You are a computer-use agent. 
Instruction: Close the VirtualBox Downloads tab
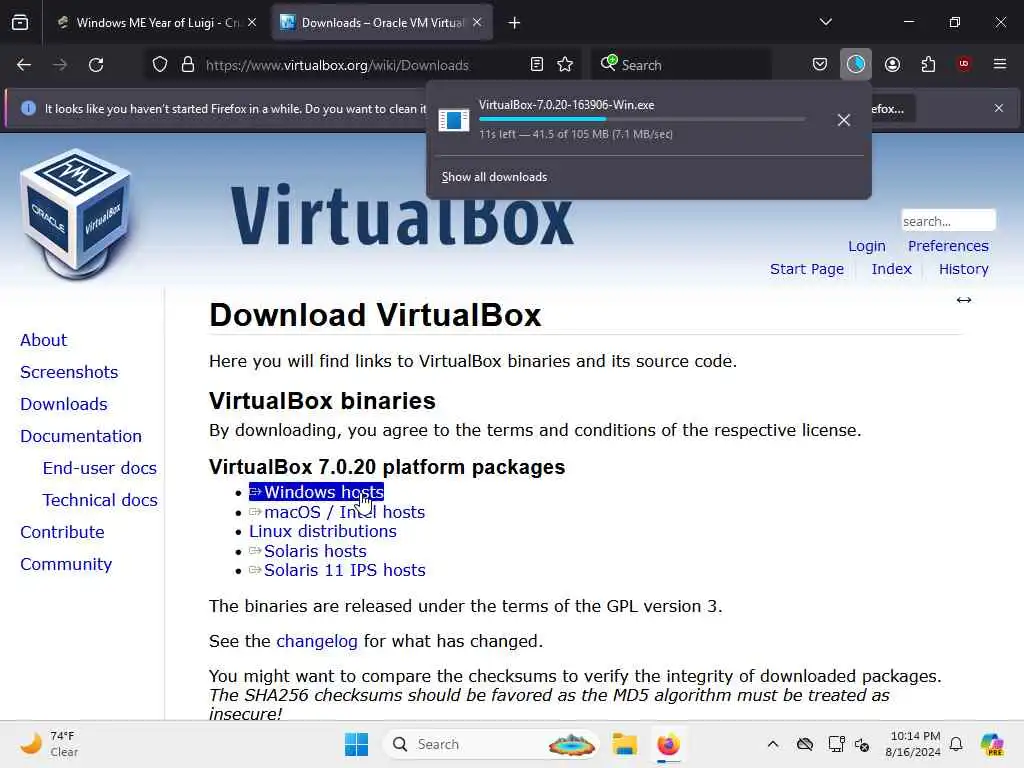[x=477, y=23]
